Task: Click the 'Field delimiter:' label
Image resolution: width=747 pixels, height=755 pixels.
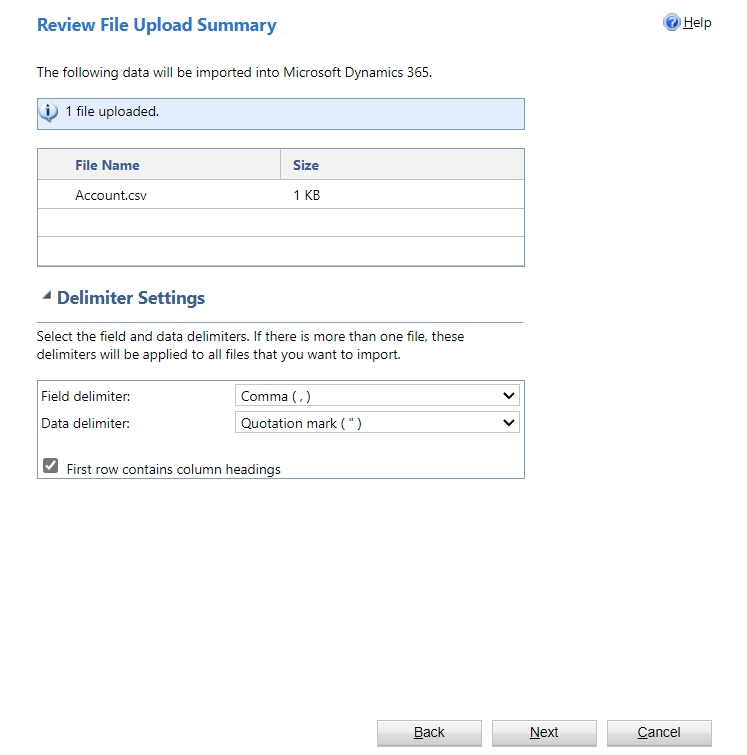Action: [x=86, y=396]
